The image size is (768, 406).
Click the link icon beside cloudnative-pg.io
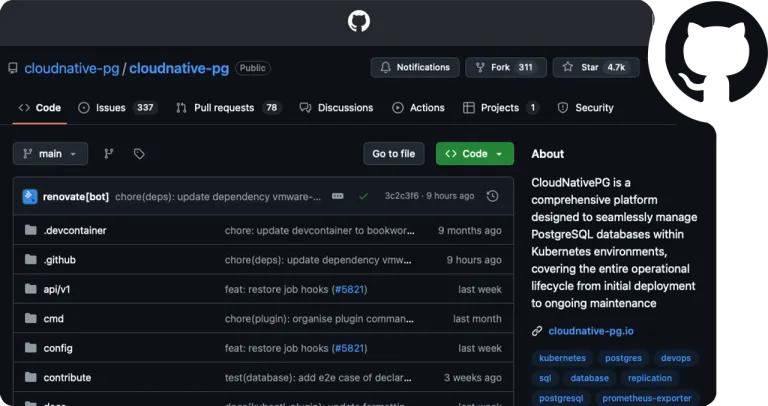click(x=537, y=331)
